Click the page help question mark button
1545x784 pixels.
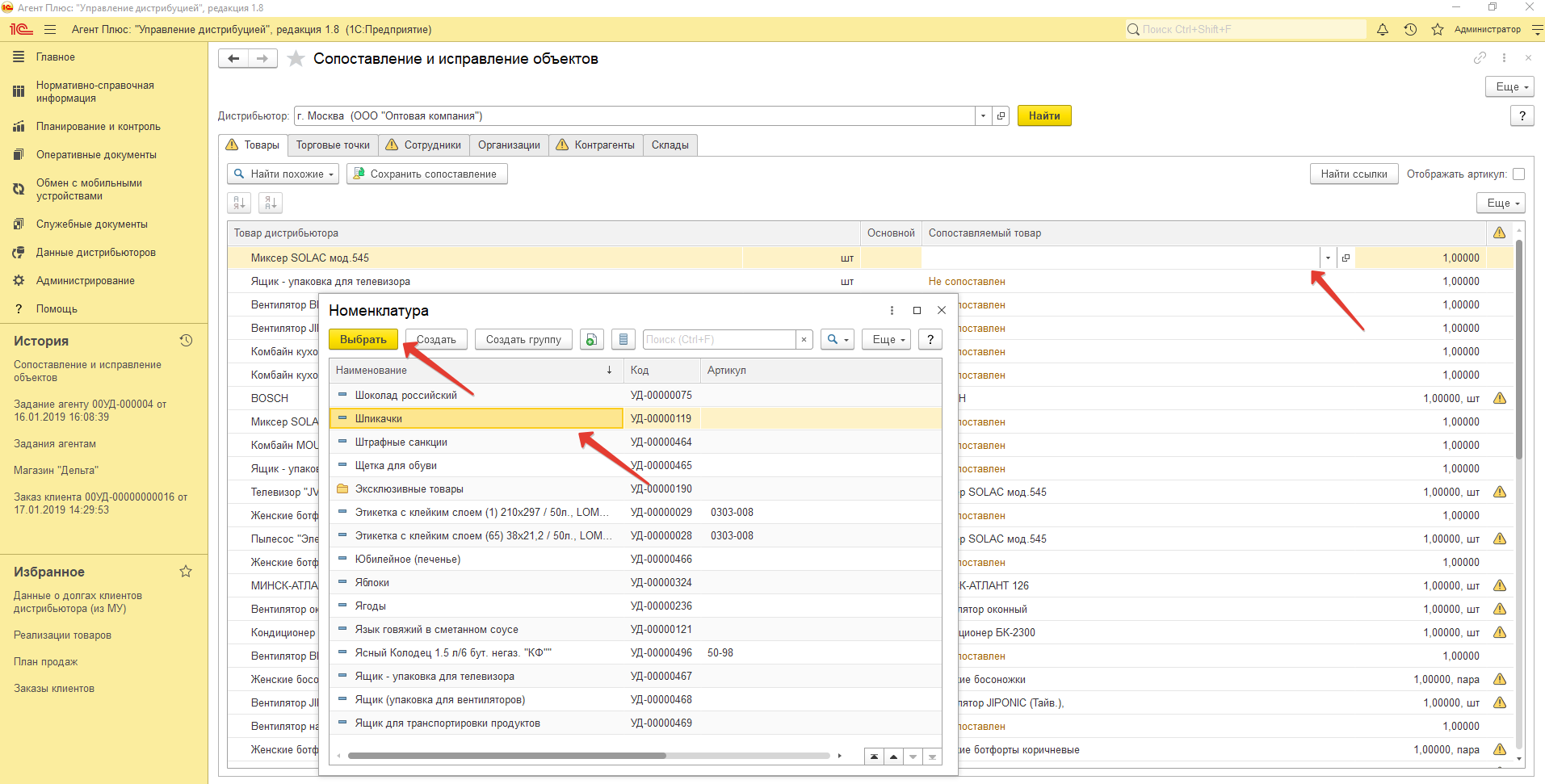point(1522,115)
